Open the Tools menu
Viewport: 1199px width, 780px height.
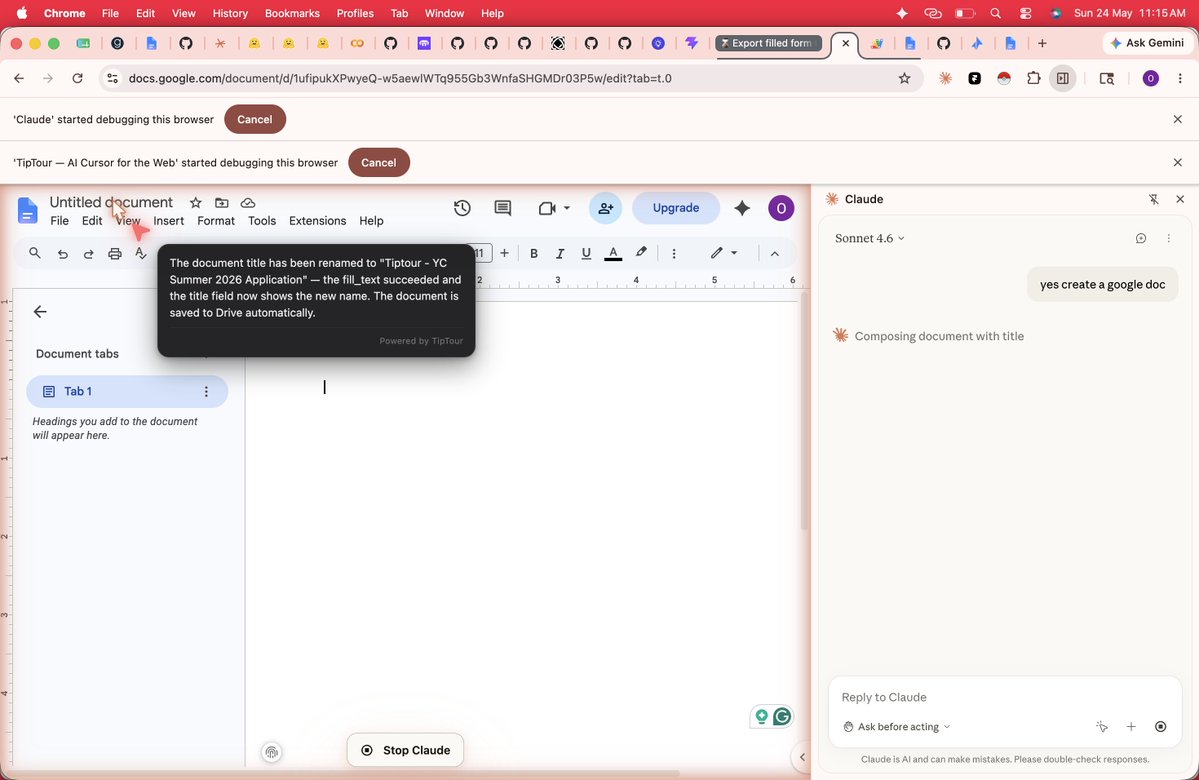tap(262, 221)
